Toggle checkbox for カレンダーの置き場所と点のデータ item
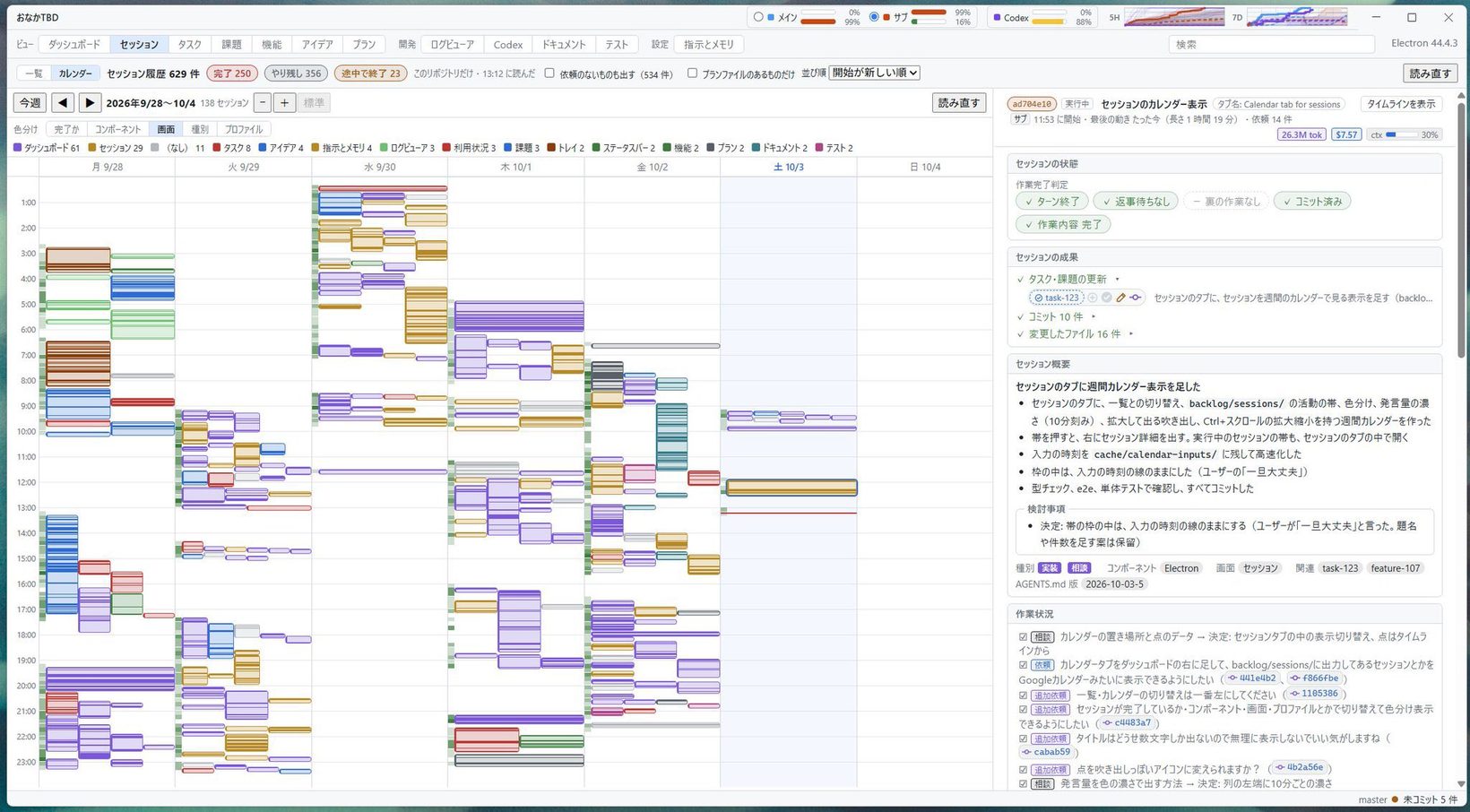Viewport: 1470px width, 812px height. point(1023,637)
